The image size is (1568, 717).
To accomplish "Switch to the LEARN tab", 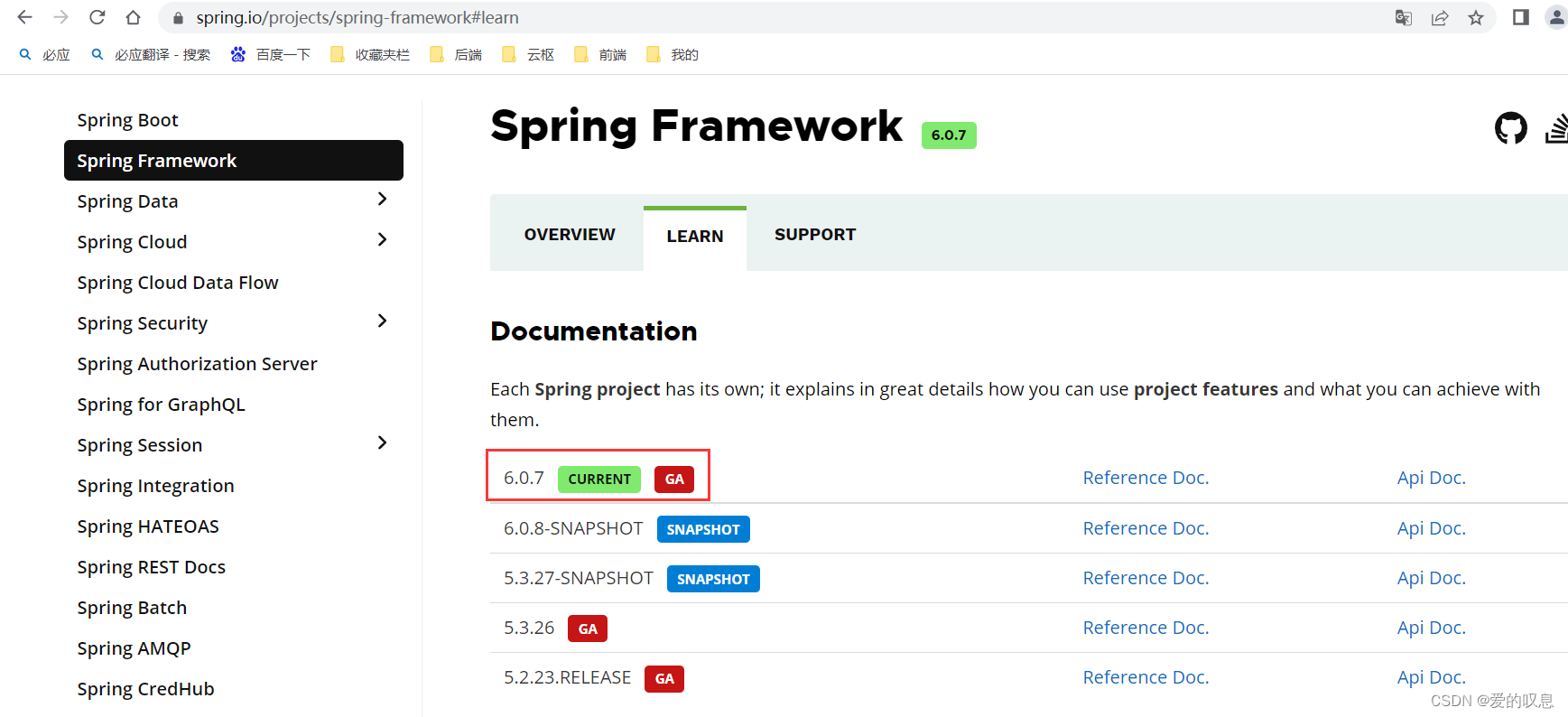I will coord(695,237).
